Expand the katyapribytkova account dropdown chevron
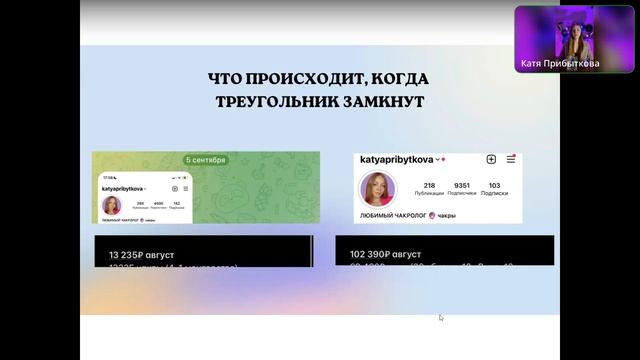The image size is (640, 360). pyautogui.click(x=437, y=160)
